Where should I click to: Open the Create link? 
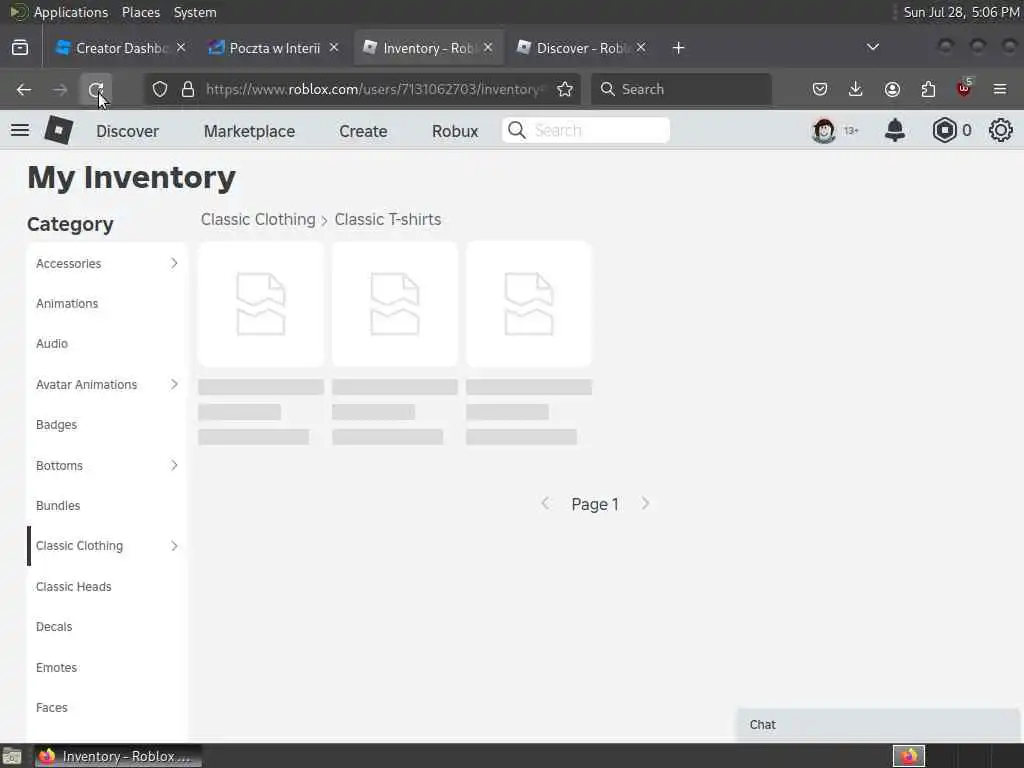(363, 131)
